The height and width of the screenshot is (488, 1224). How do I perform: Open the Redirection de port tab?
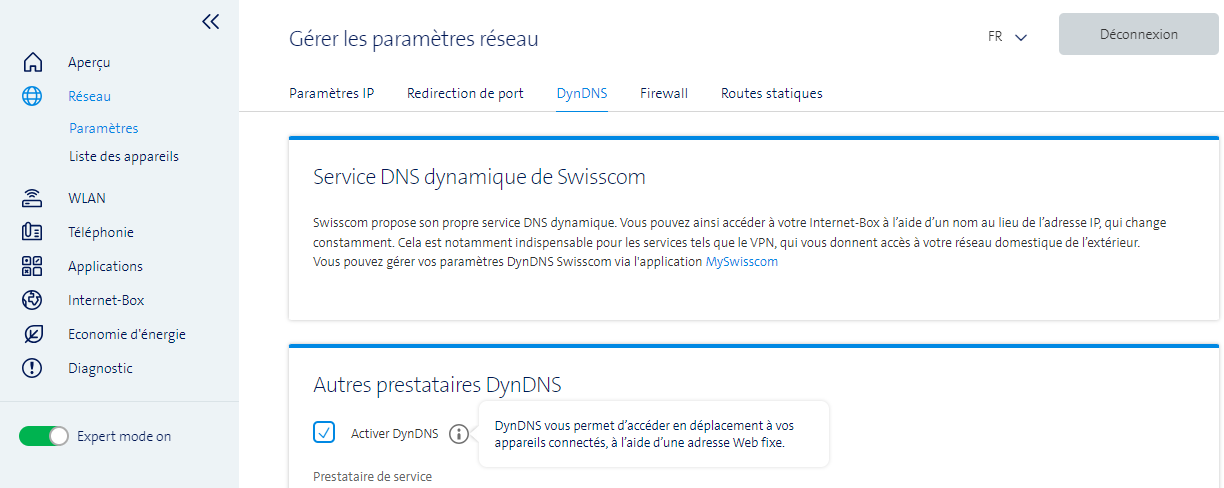click(465, 93)
